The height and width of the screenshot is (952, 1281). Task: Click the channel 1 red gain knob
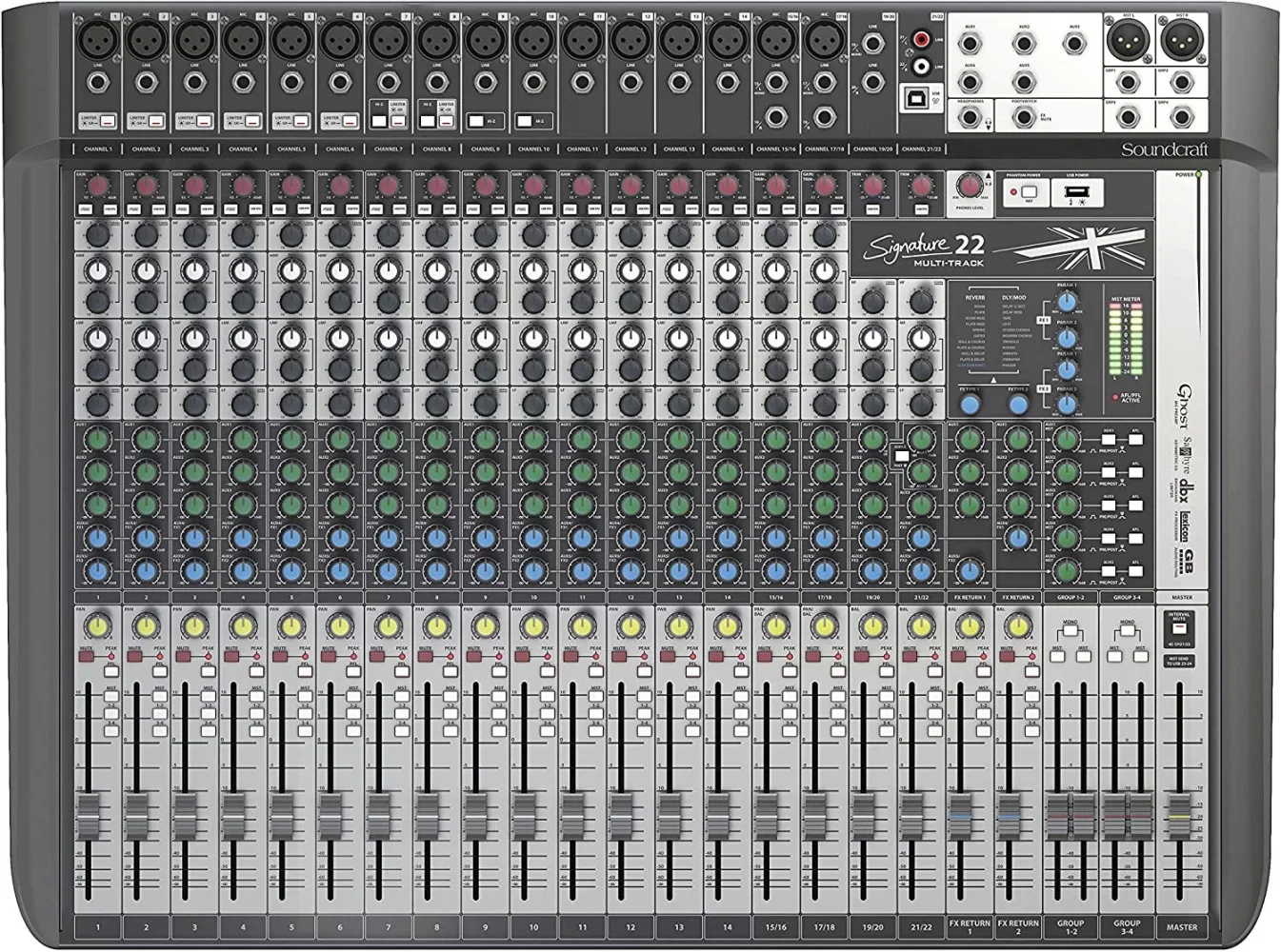coord(97,186)
